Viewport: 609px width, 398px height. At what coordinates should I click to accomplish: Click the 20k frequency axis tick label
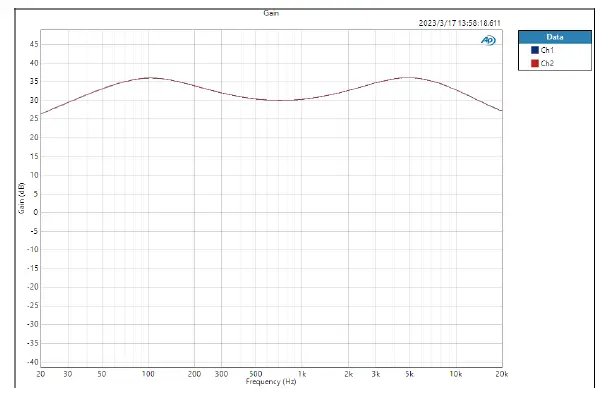pyautogui.click(x=501, y=374)
